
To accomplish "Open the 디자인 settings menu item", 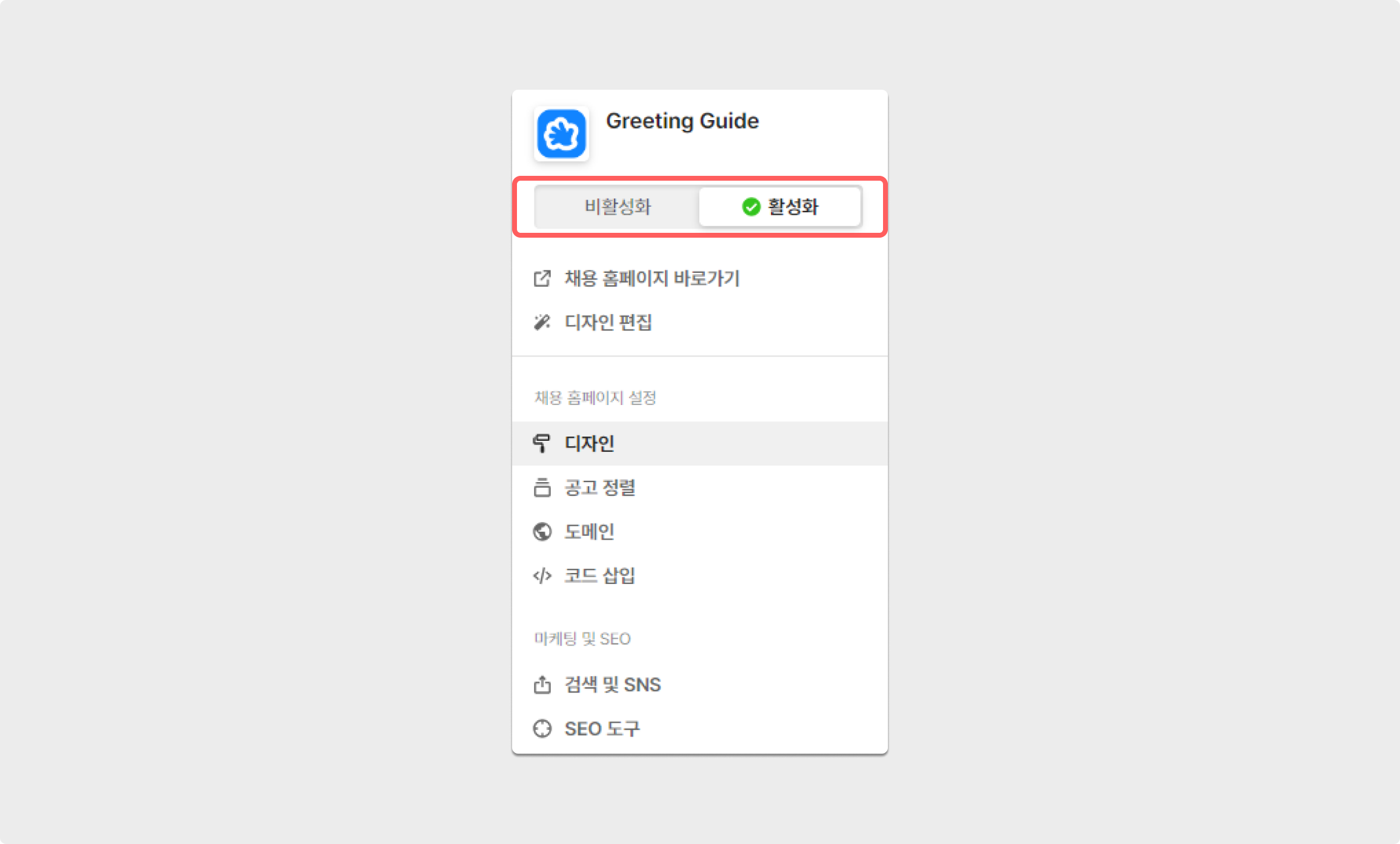I will tap(590, 443).
